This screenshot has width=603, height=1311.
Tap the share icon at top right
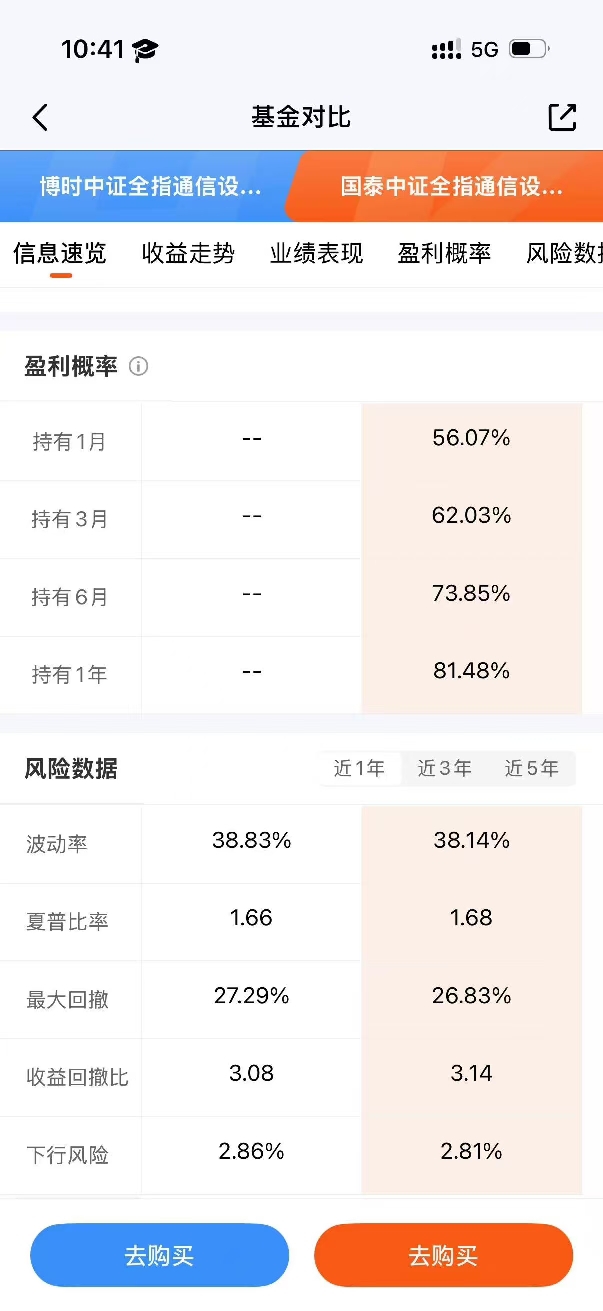click(562, 117)
